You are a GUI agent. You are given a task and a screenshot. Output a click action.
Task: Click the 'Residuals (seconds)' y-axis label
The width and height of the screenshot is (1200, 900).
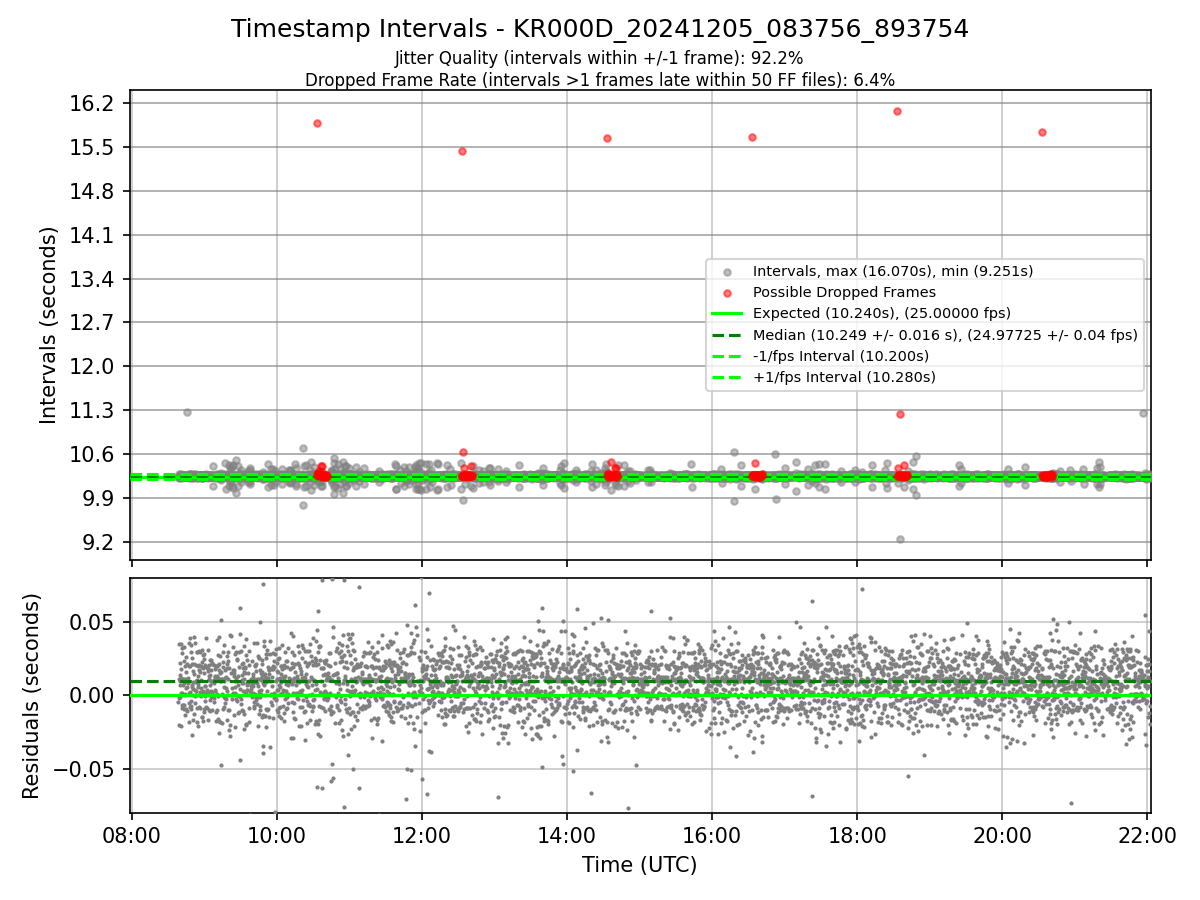click(x=32, y=696)
